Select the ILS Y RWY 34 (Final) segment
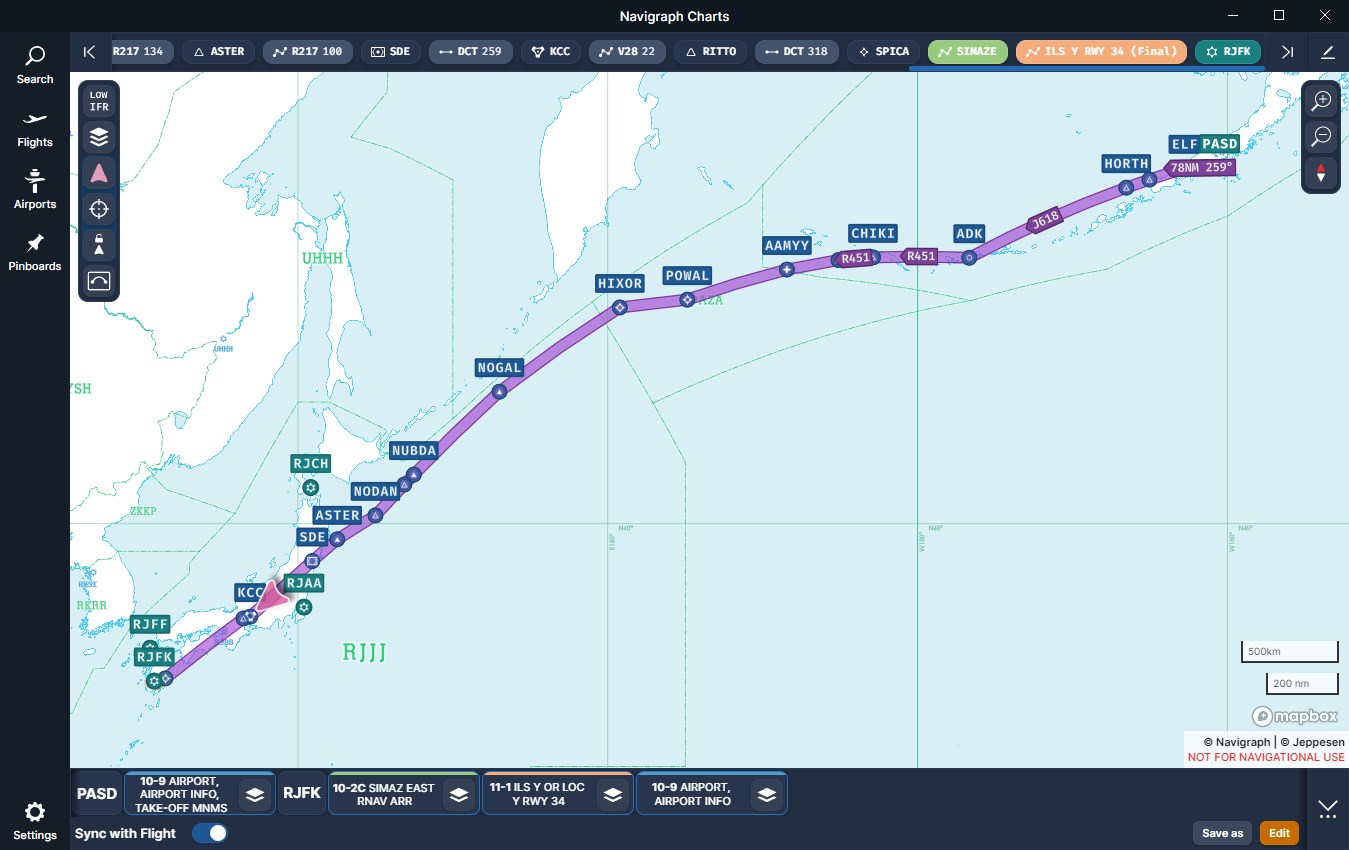This screenshot has width=1349, height=850. point(1101,51)
